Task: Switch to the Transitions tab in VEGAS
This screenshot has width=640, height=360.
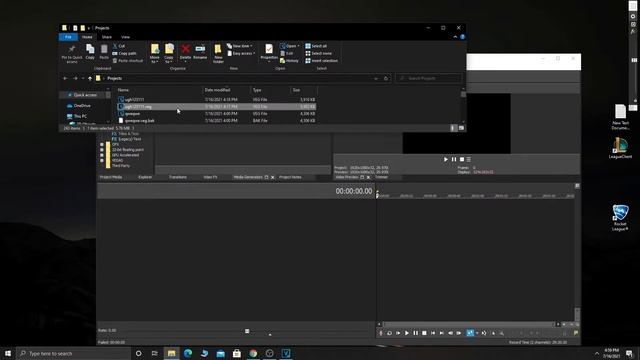Action: coord(178,177)
